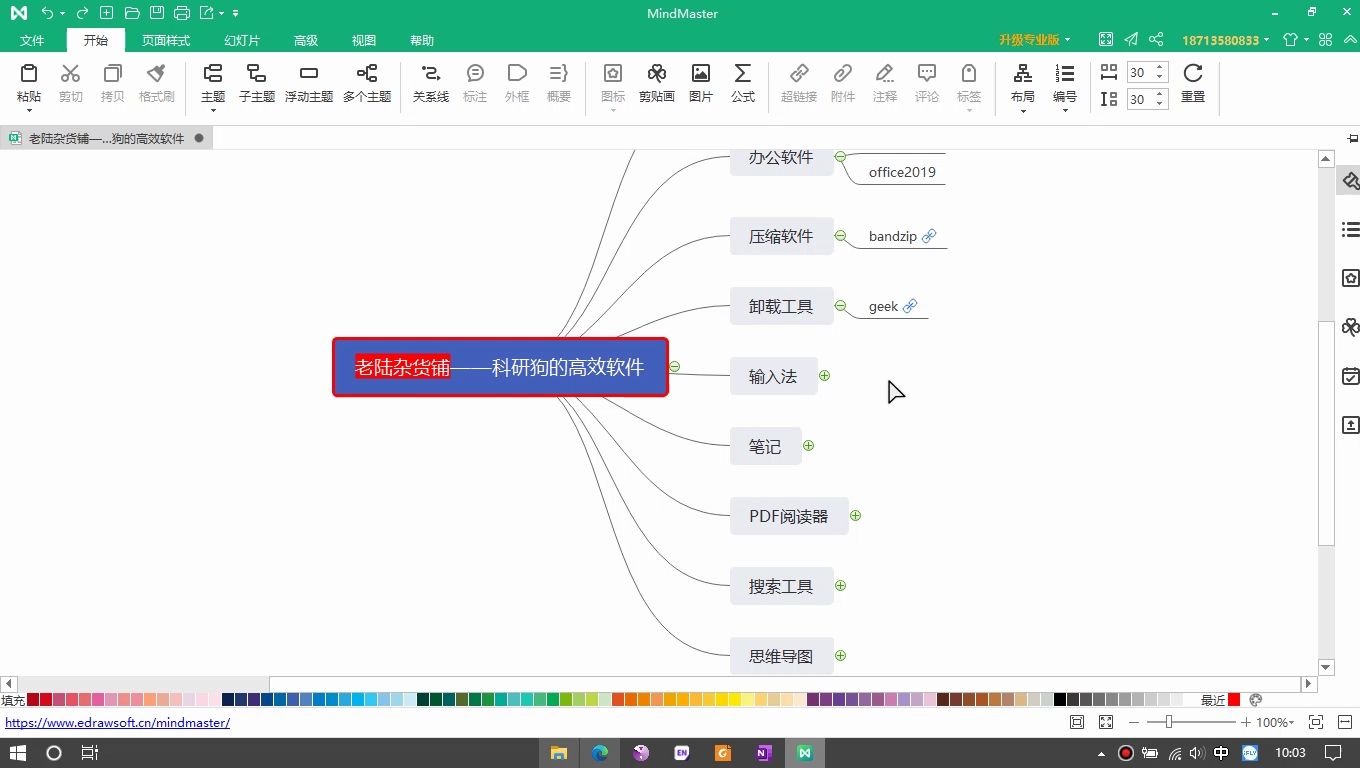The height and width of the screenshot is (768, 1360).
Task: Open the 文件 menu
Action: pyautogui.click(x=32, y=41)
